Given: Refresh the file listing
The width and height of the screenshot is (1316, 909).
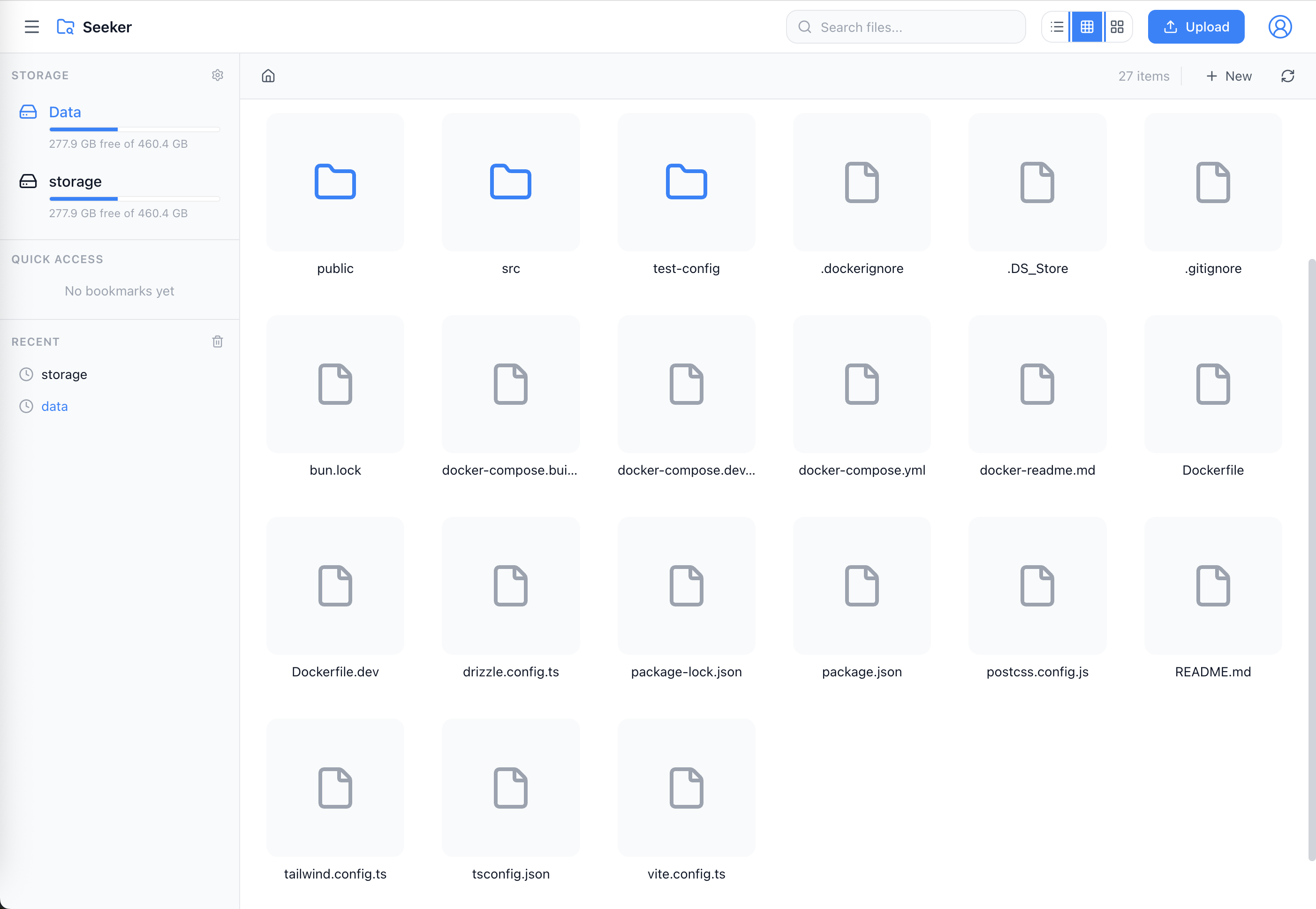Looking at the screenshot, I should point(1287,76).
